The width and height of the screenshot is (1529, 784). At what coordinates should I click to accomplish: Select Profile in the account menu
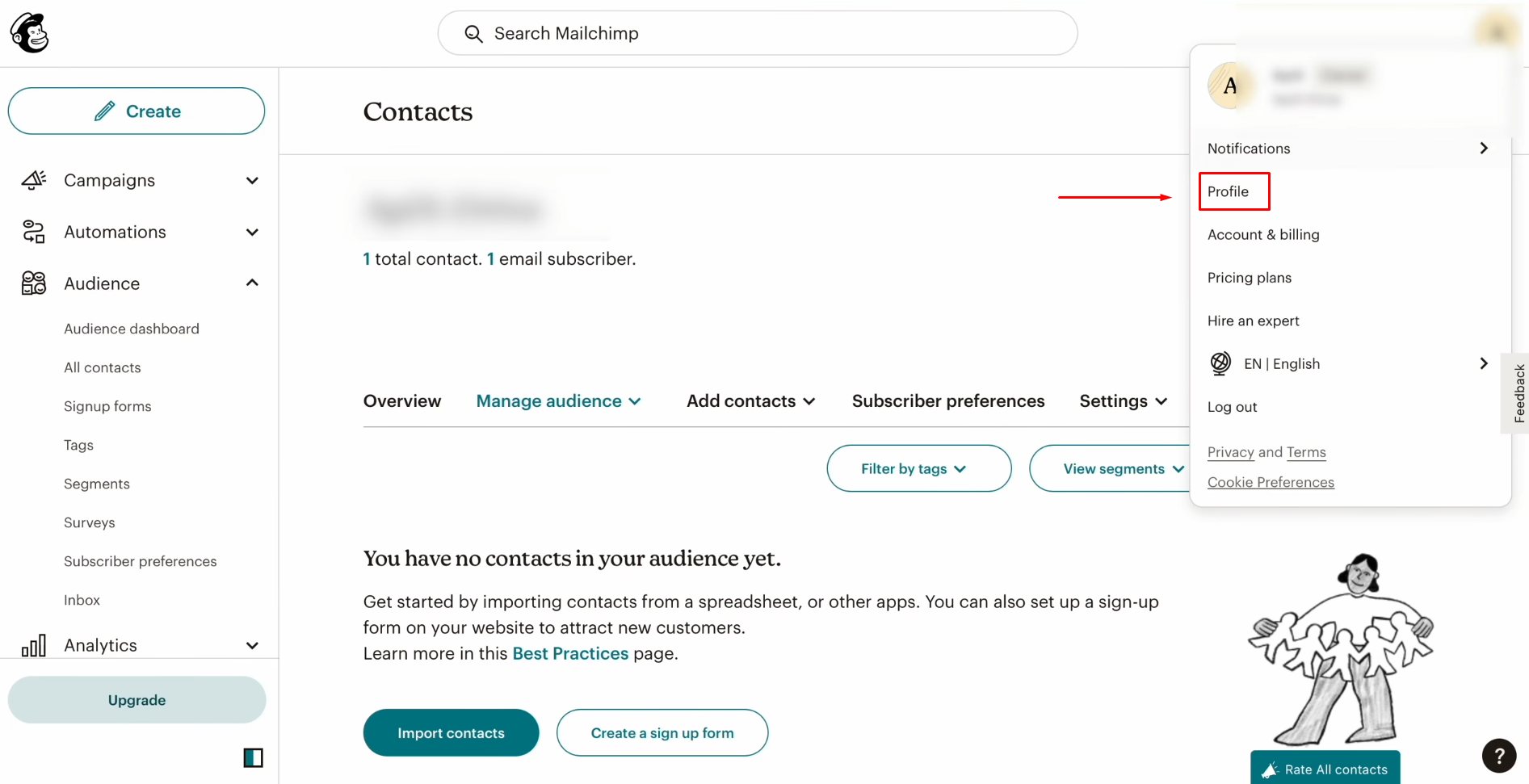pyautogui.click(x=1228, y=191)
